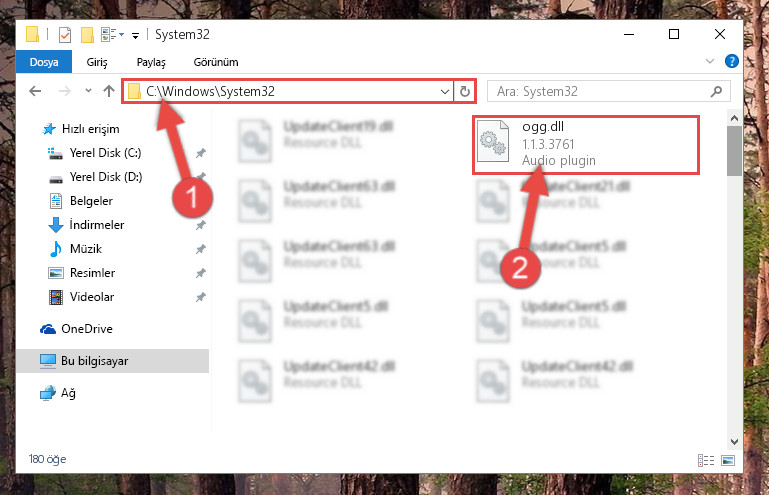Click the search magnifier icon

pyautogui.click(x=716, y=91)
